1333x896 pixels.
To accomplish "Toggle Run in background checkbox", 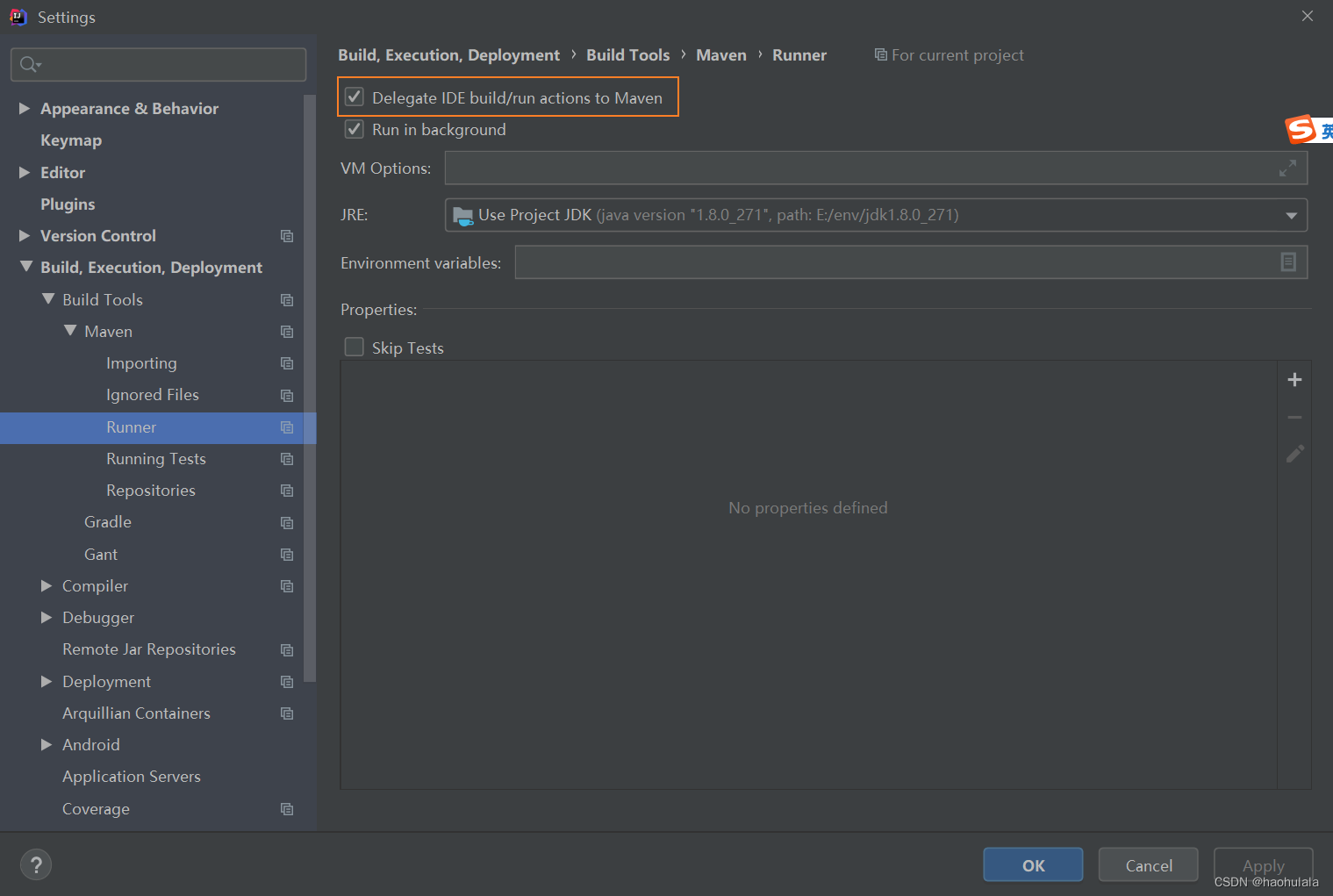I will point(355,129).
